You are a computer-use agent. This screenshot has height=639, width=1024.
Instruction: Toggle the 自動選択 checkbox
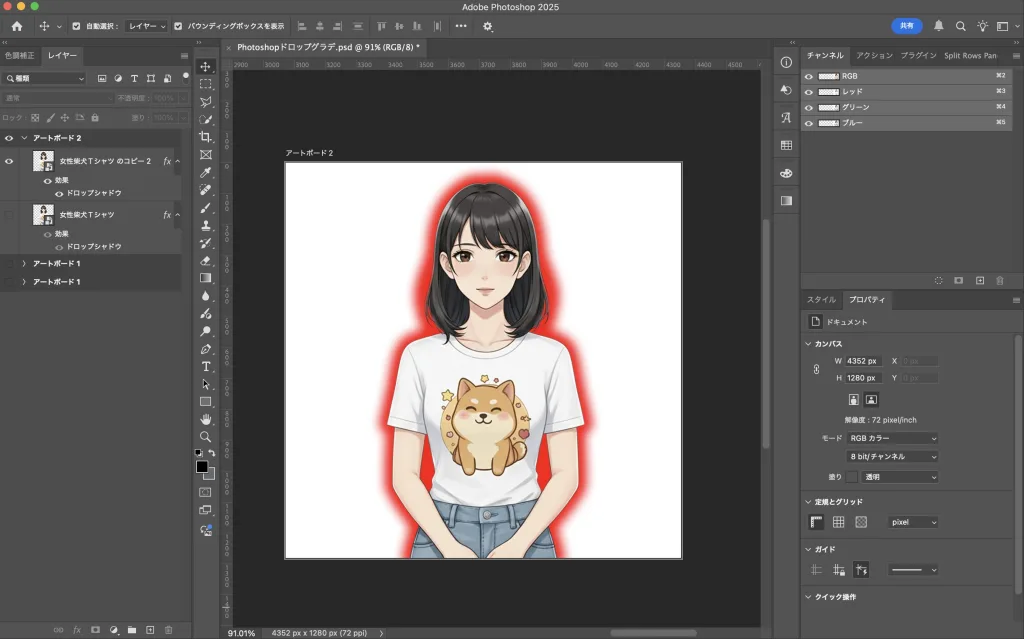(x=76, y=26)
